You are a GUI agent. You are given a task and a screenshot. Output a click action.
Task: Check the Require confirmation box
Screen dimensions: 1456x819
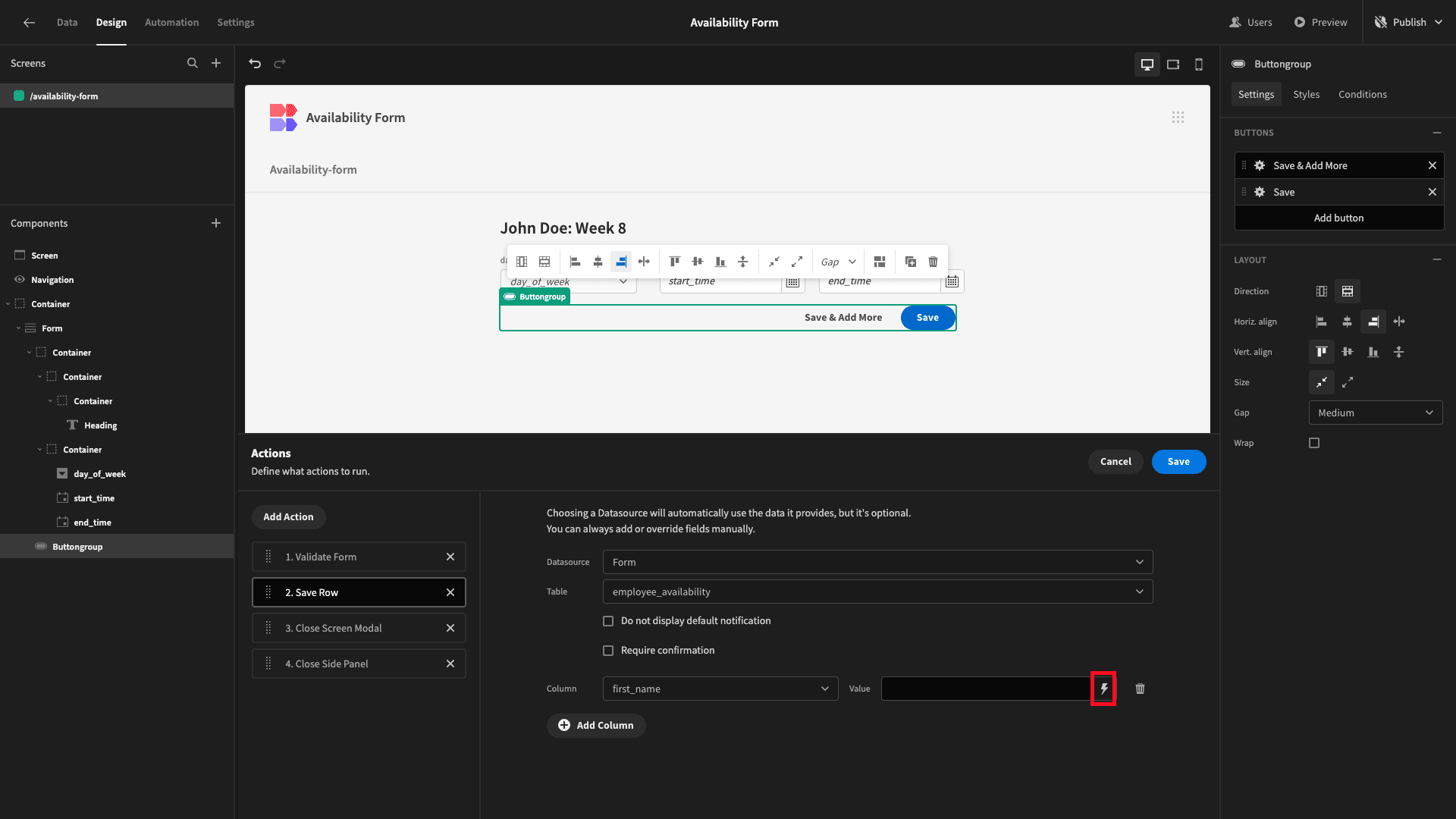coord(608,651)
